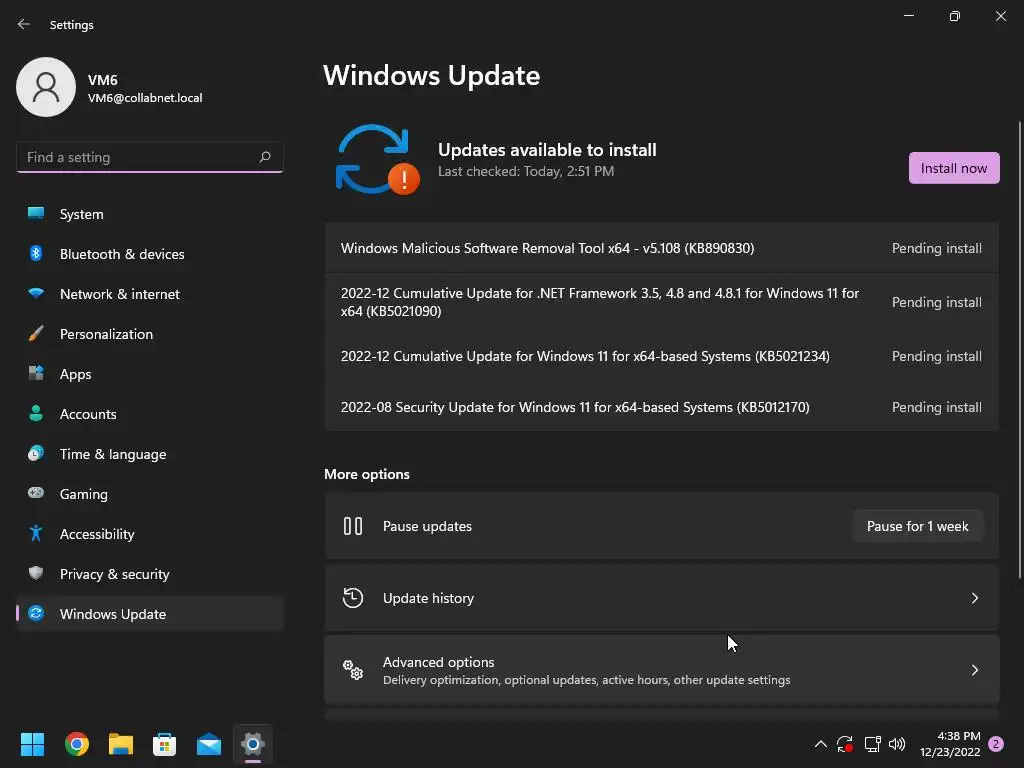The height and width of the screenshot is (768, 1024).
Task: Open the VM6 user profile avatar
Action: pyautogui.click(x=46, y=87)
